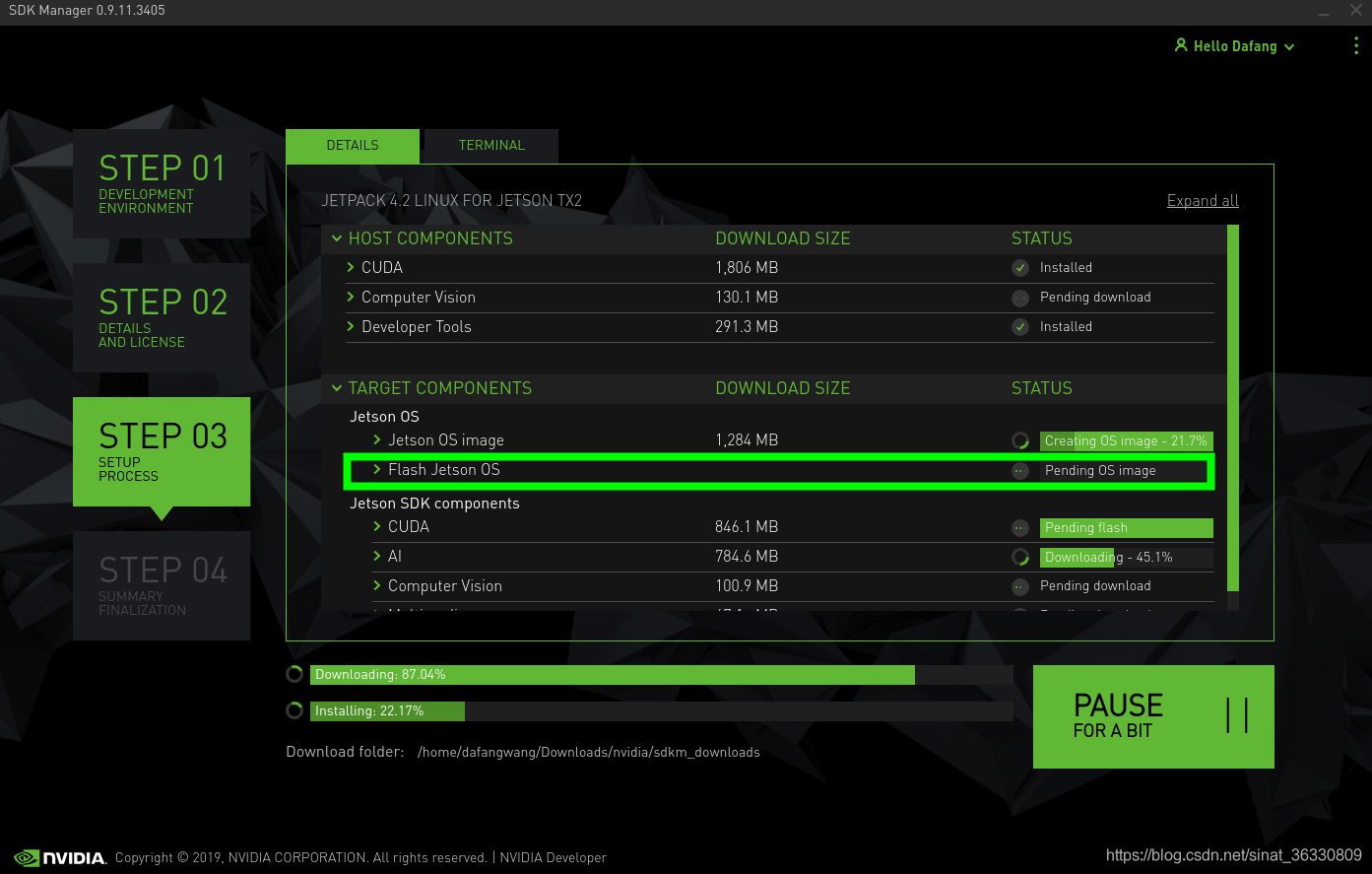Click the 846.1 MB download size value
1372x874 pixels.
pos(747,527)
